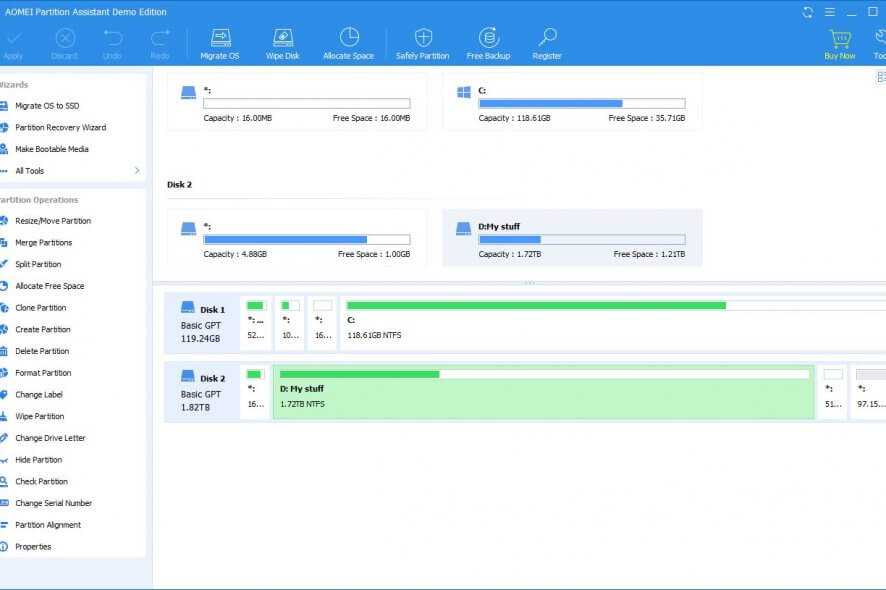Click the Discard toolbar icon
The width and height of the screenshot is (886, 590).
65,38
